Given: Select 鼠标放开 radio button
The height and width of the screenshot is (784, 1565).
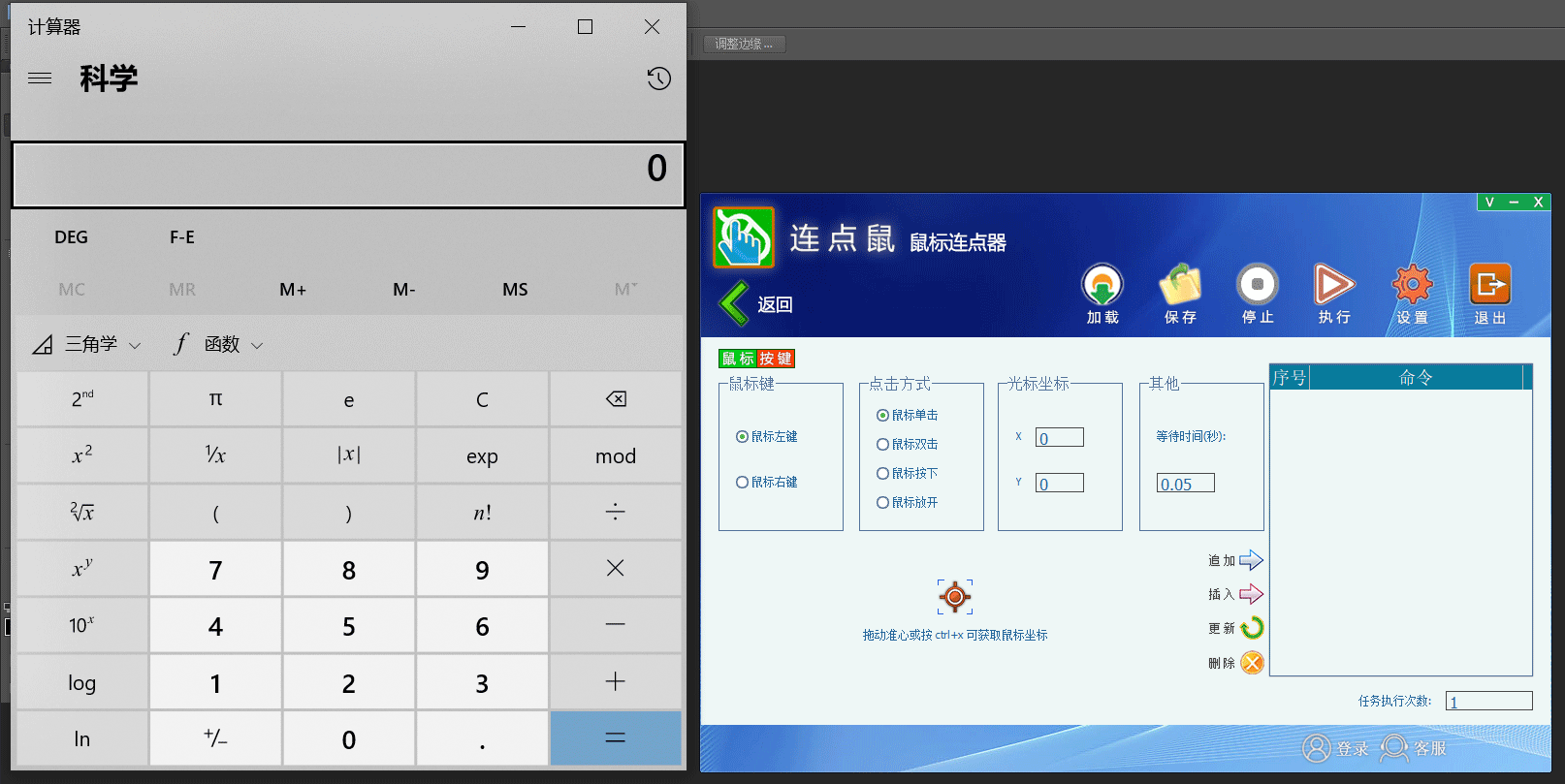Looking at the screenshot, I should [882, 503].
